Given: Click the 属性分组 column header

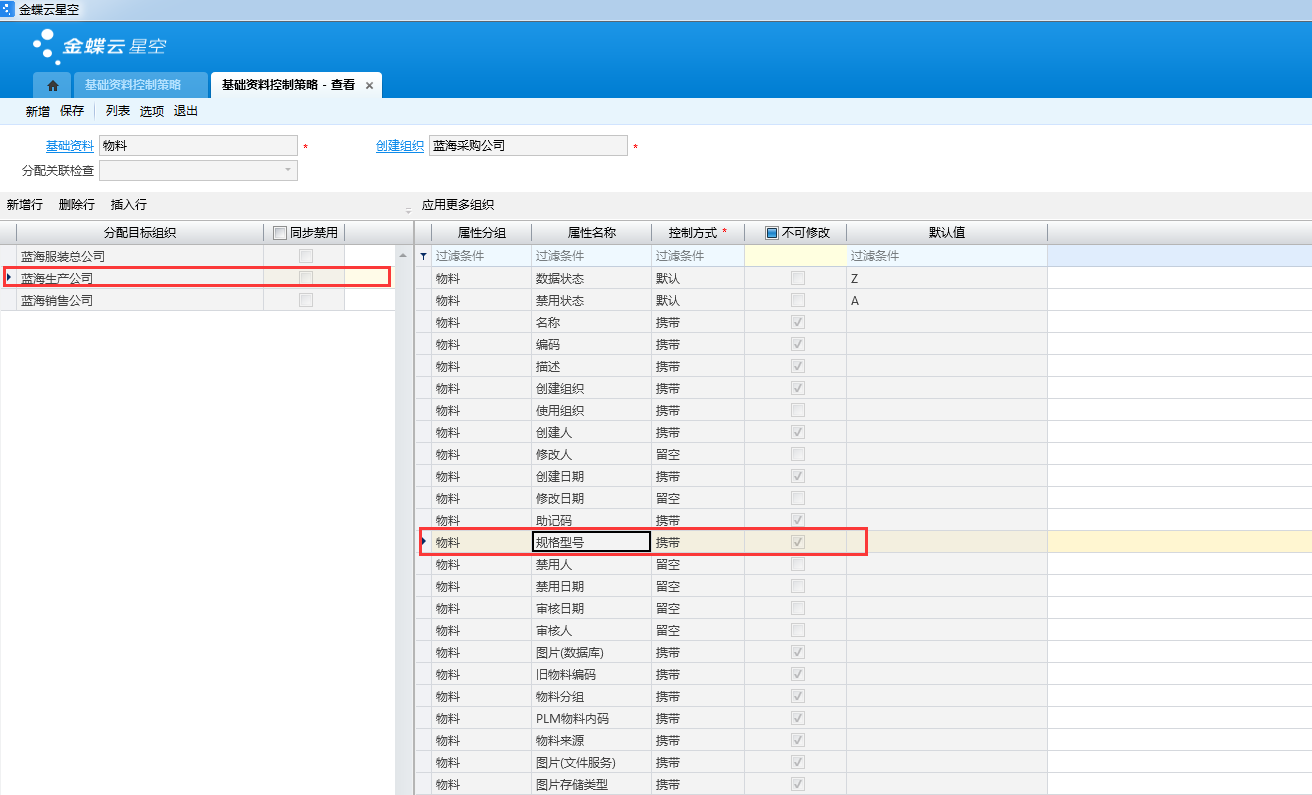Looking at the screenshot, I should [481, 233].
